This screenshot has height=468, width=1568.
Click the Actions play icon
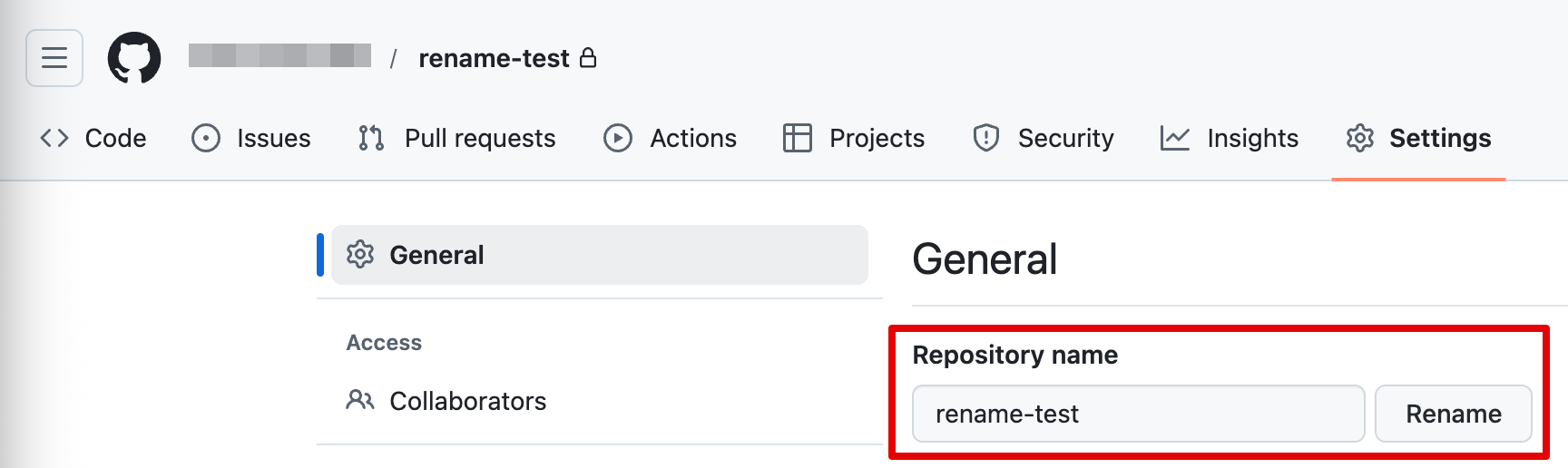pos(618,138)
